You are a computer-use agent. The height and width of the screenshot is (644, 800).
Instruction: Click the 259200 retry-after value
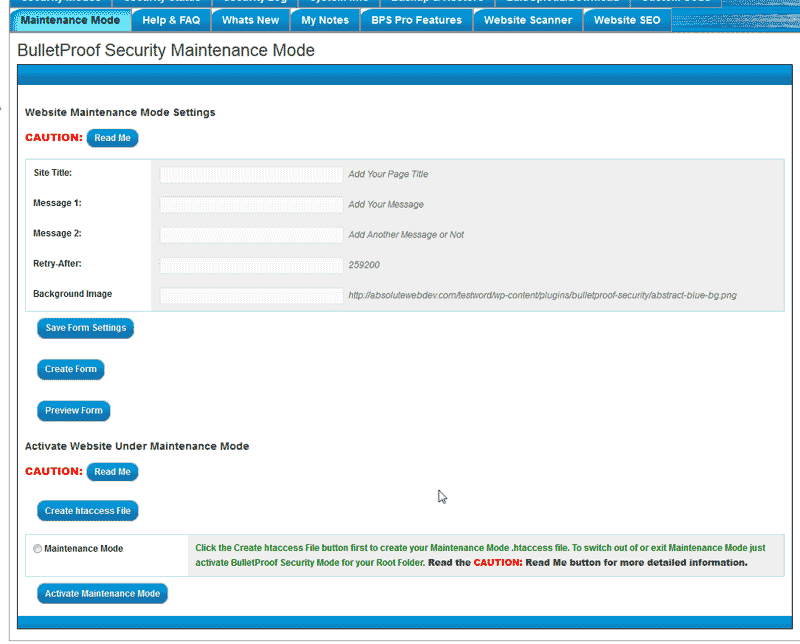pos(364,265)
